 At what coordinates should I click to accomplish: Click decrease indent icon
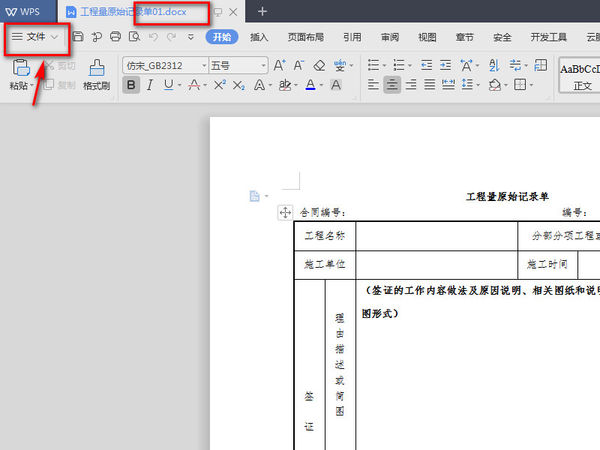pos(426,65)
